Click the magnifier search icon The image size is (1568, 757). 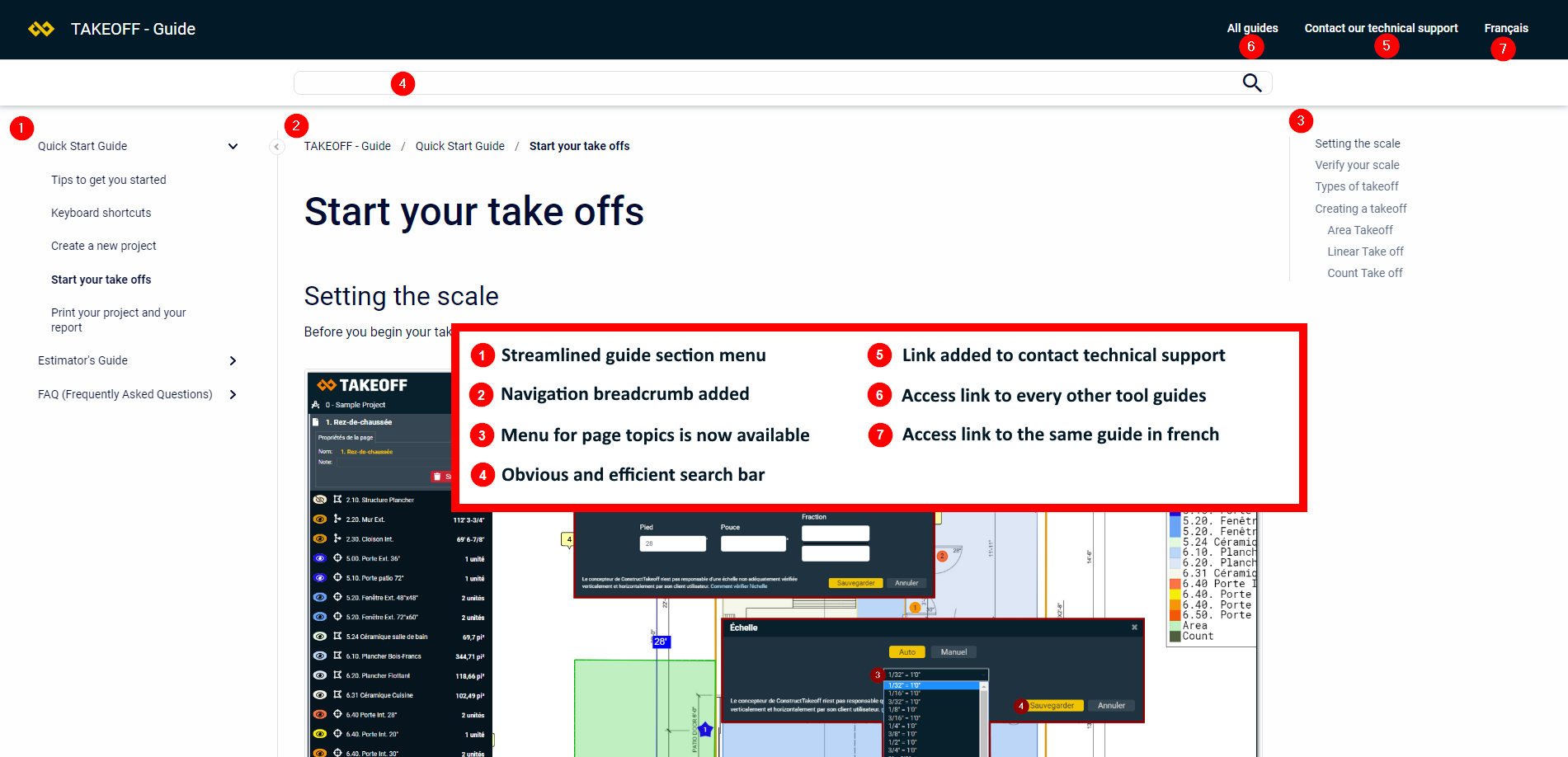(x=1252, y=82)
